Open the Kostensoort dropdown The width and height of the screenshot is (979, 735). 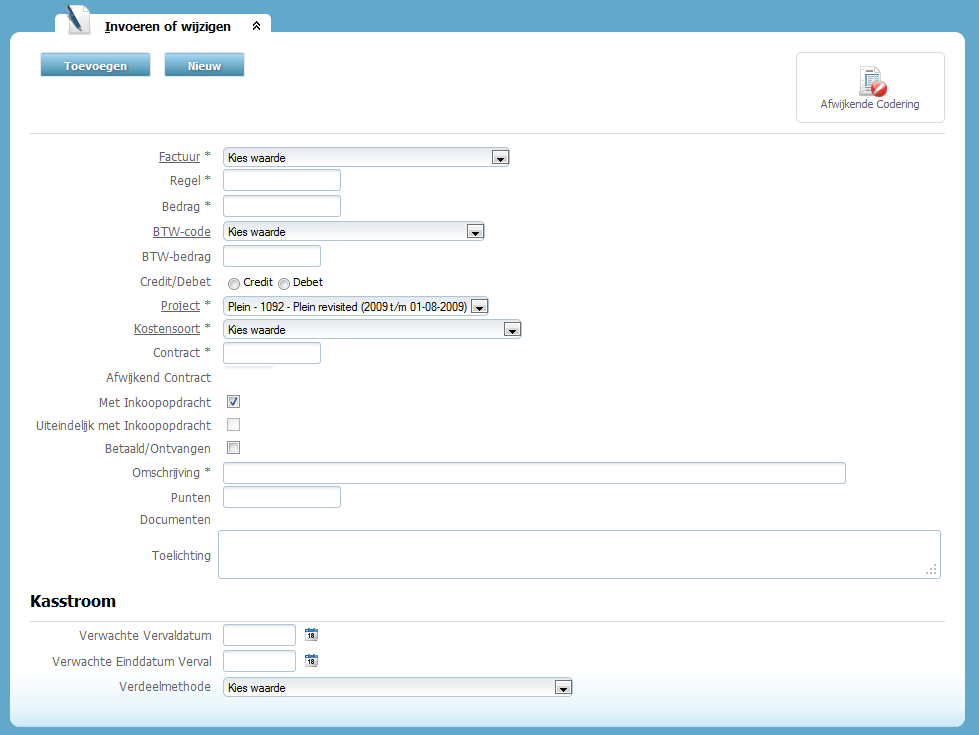coord(512,328)
